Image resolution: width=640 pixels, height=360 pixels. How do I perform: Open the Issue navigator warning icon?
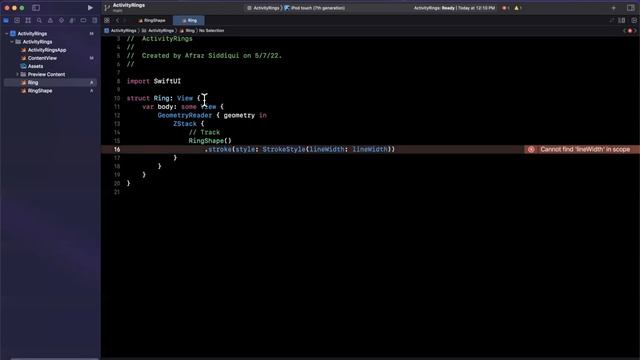pyautogui.click(x=50, y=20)
